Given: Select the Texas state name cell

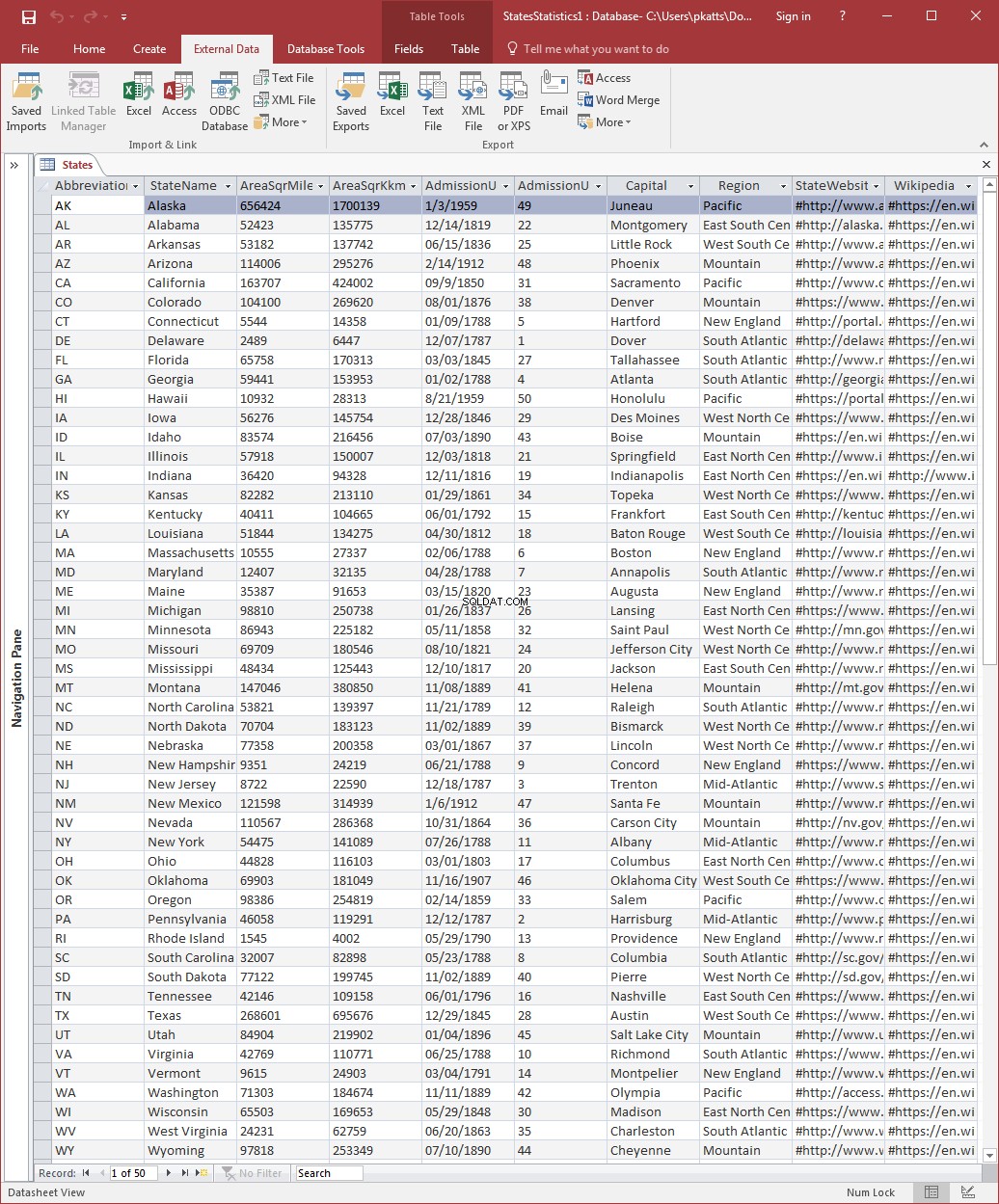Looking at the screenshot, I should click(190, 1015).
